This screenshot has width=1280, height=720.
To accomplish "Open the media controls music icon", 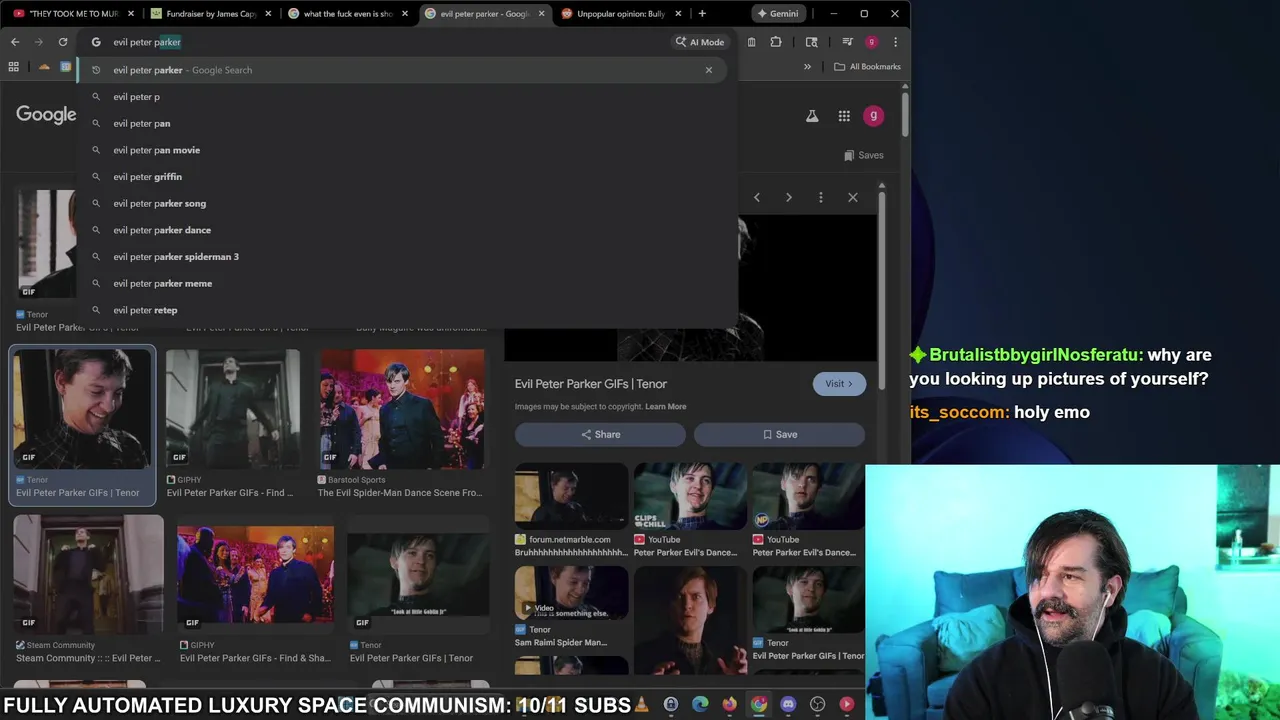I will (847, 42).
